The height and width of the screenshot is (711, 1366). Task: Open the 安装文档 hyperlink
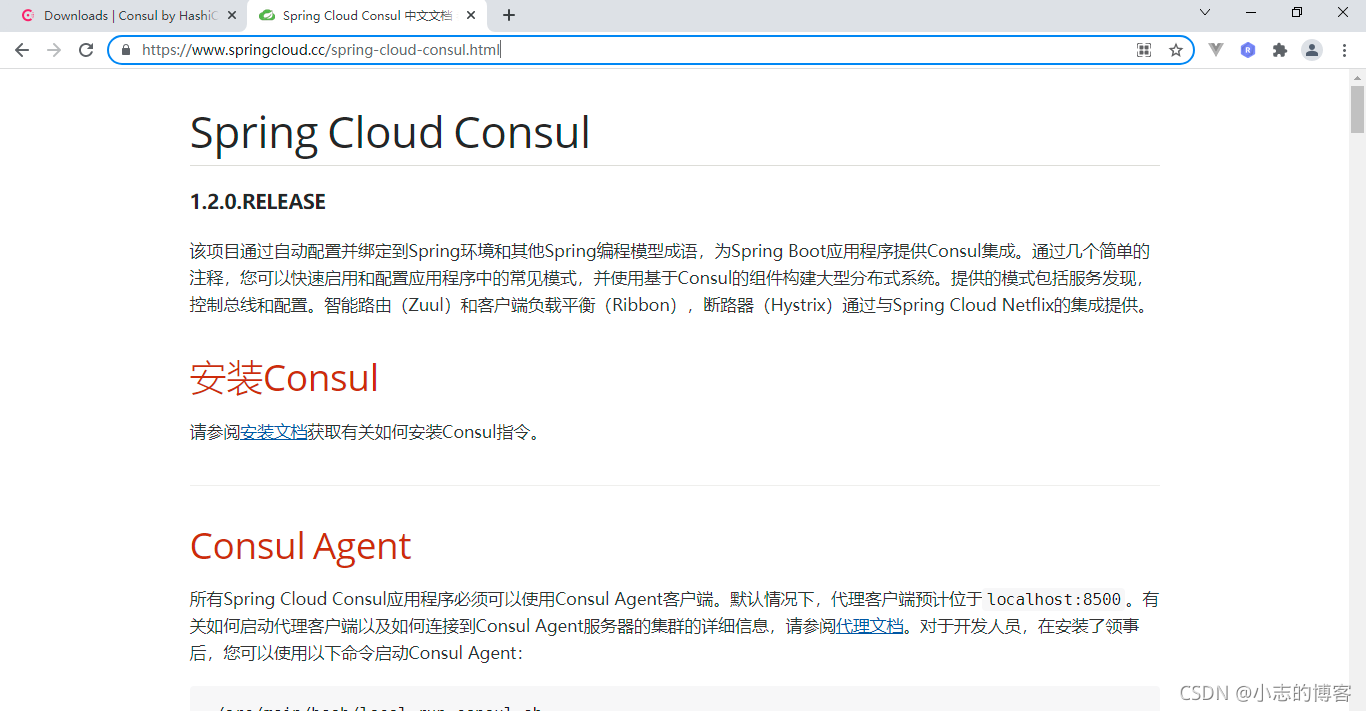pos(276,432)
